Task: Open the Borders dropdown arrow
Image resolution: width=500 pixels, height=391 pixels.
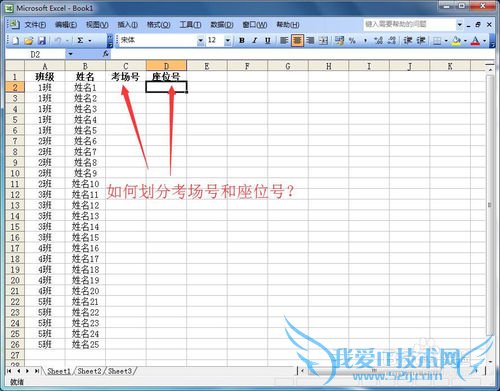Action: click(446, 41)
